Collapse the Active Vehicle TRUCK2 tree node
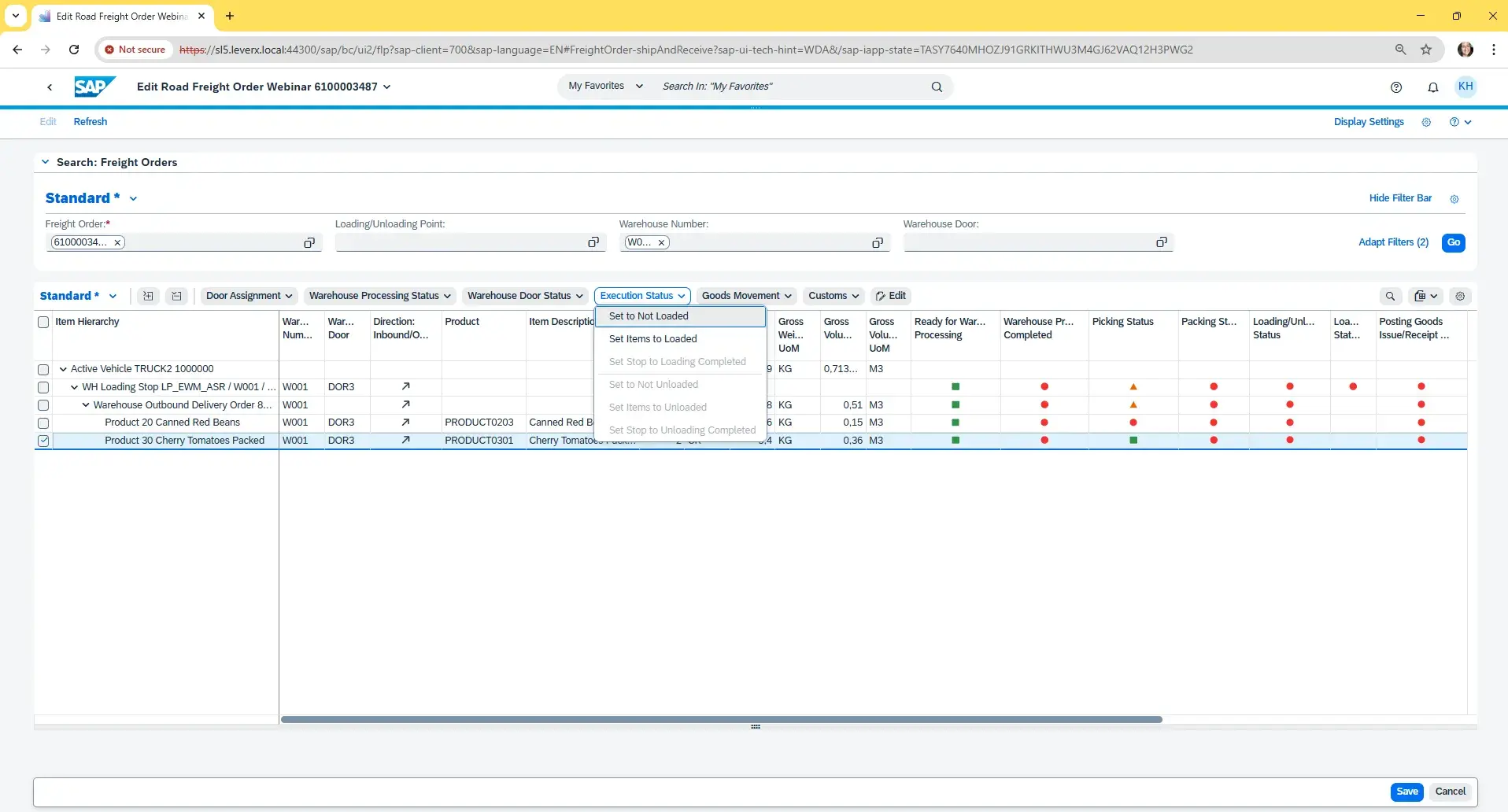1508x812 pixels. tap(63, 369)
